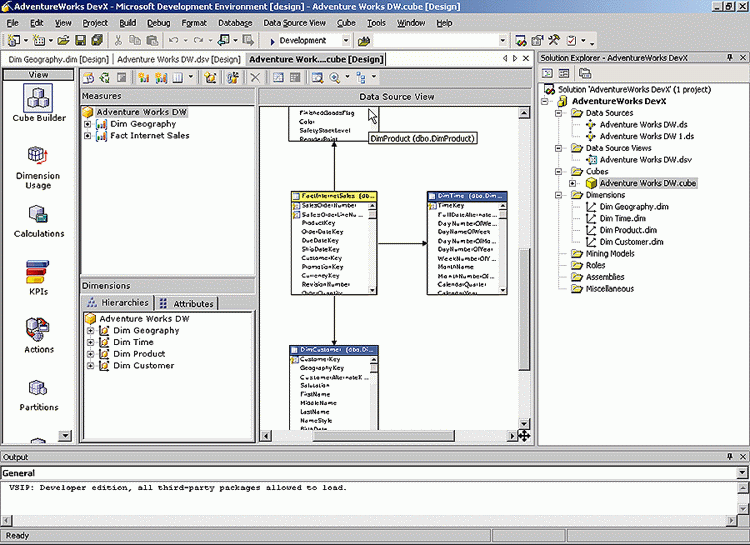
Task: Click the pan cross-arrow icon in diagram corner
Action: pos(524,436)
